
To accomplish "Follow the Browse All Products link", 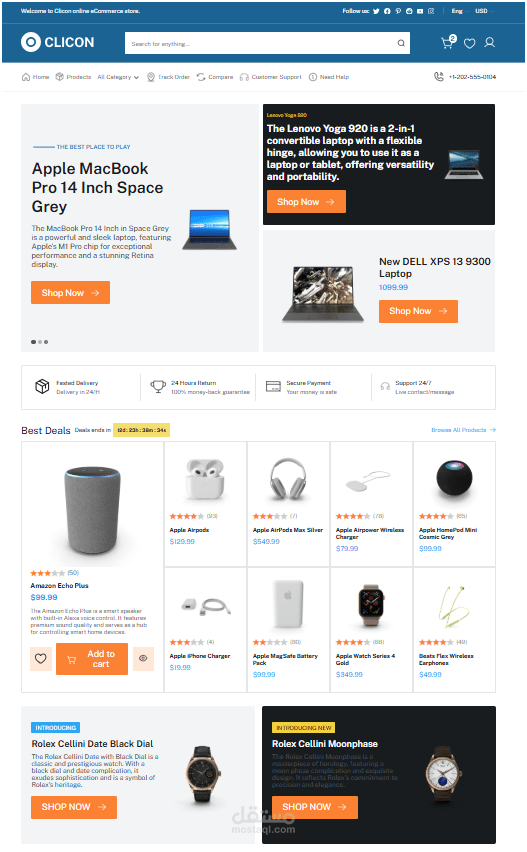I will point(463,430).
